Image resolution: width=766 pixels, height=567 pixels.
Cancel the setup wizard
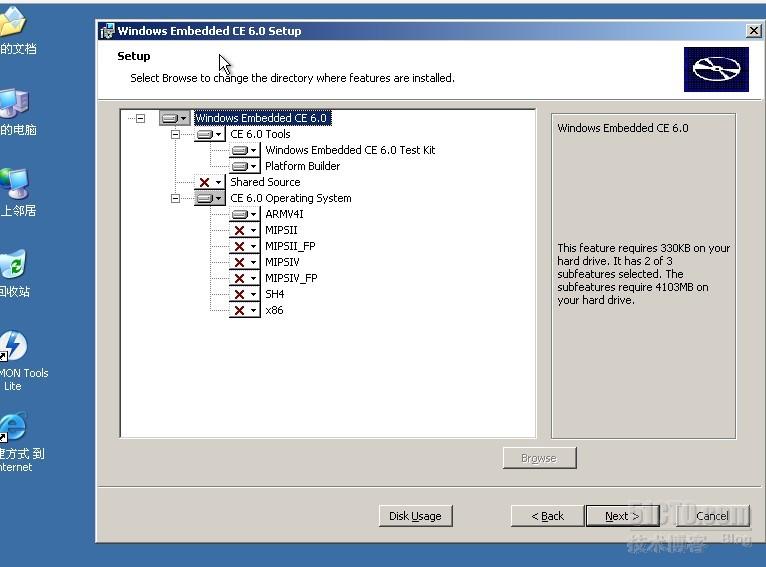click(x=712, y=516)
